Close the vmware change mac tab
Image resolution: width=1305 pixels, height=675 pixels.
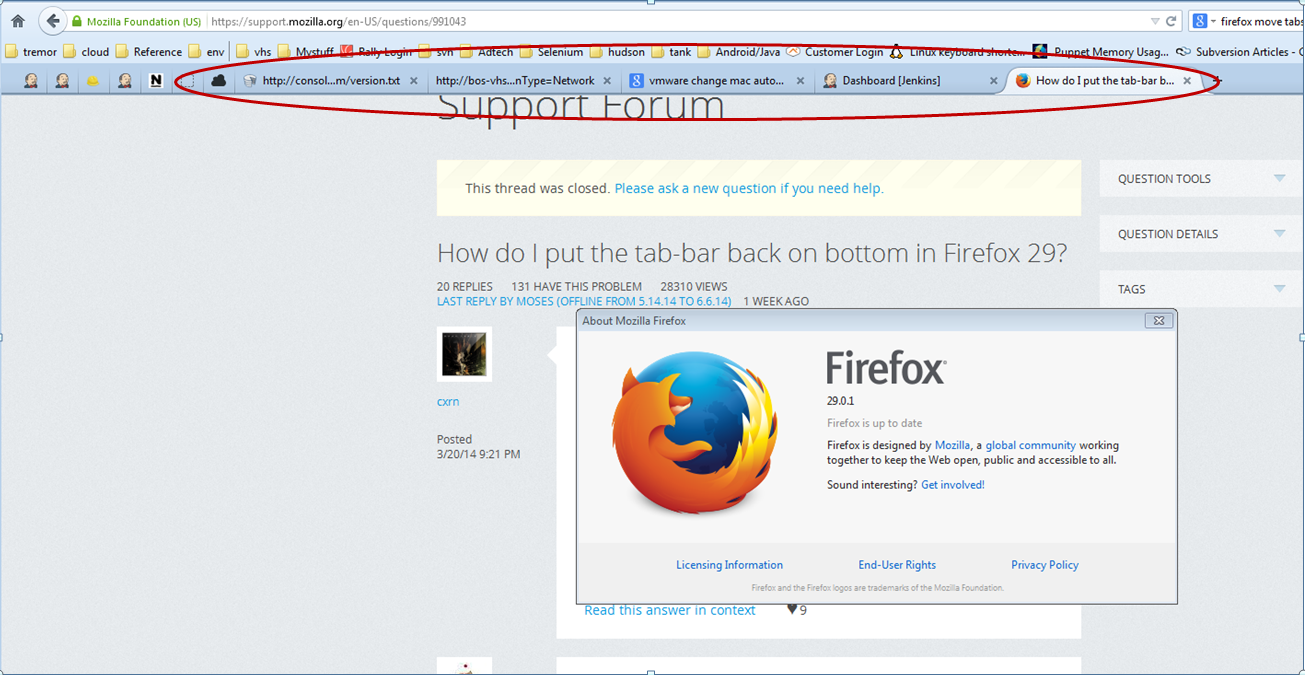[x=800, y=81]
